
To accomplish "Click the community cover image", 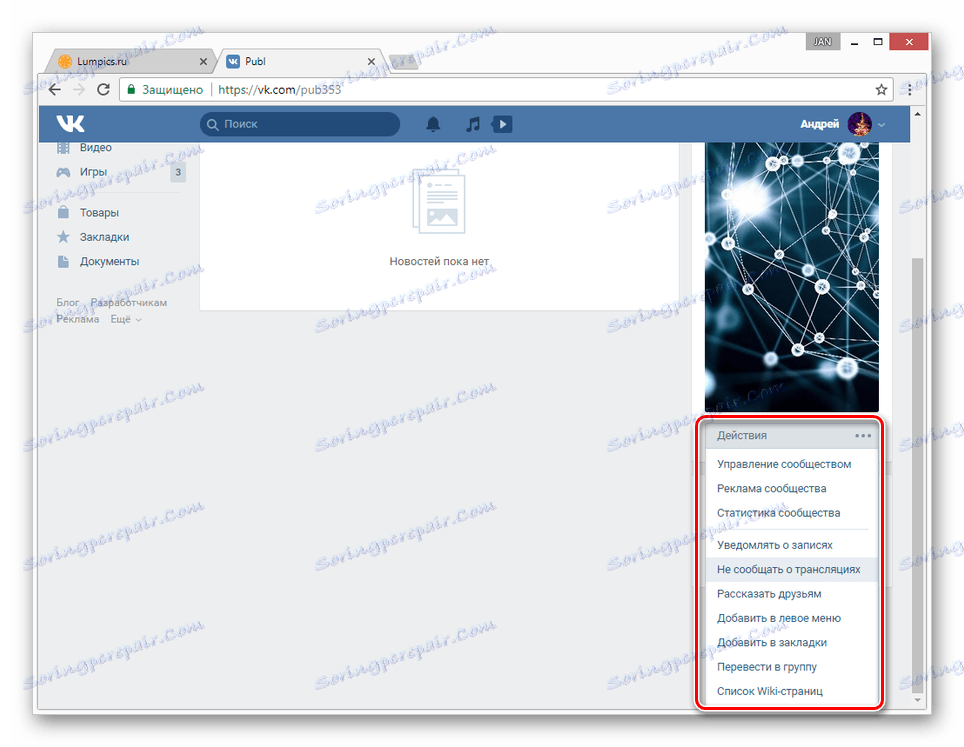I will pos(792,277).
